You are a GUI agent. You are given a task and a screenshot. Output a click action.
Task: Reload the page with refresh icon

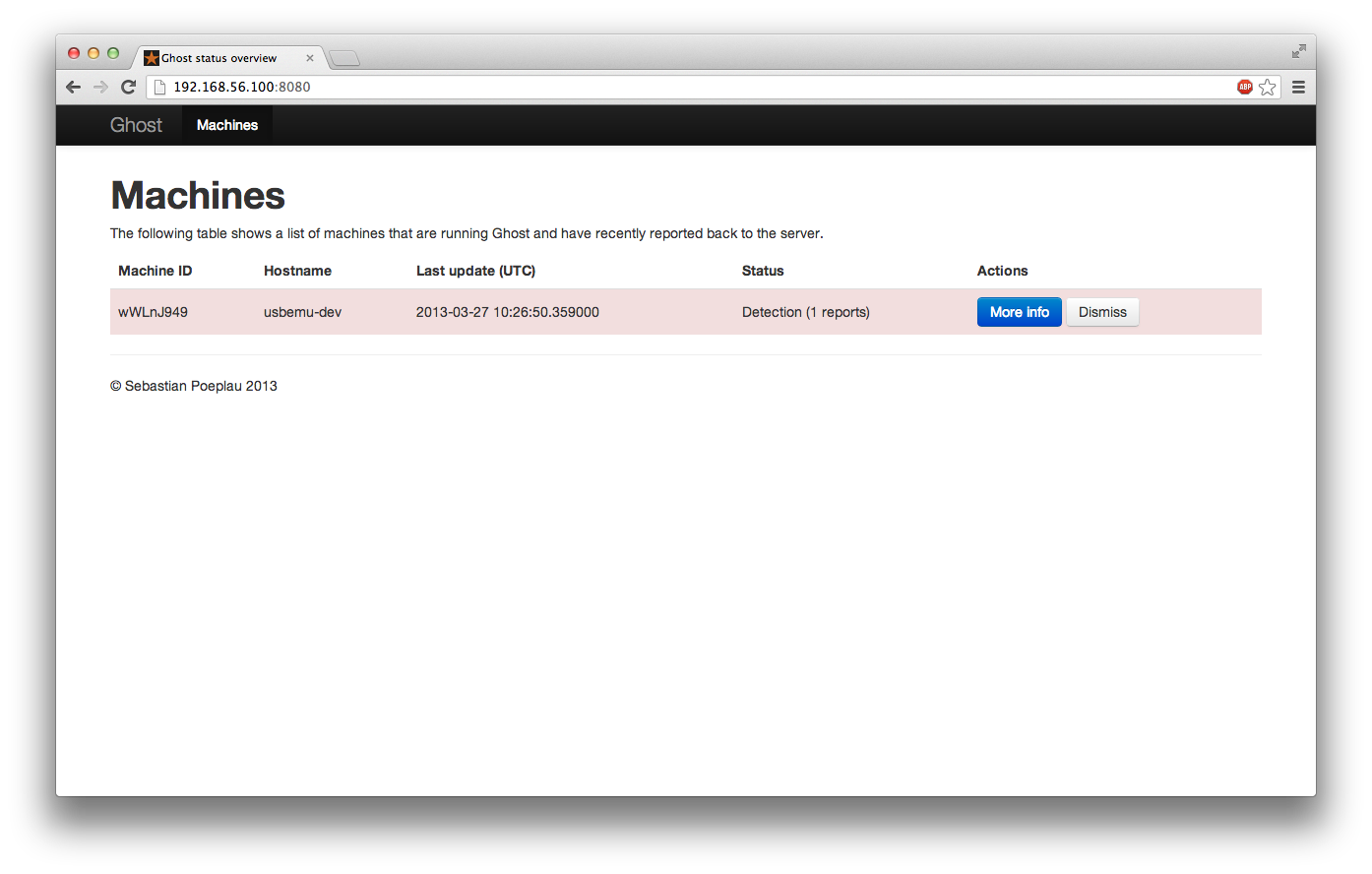[128, 87]
